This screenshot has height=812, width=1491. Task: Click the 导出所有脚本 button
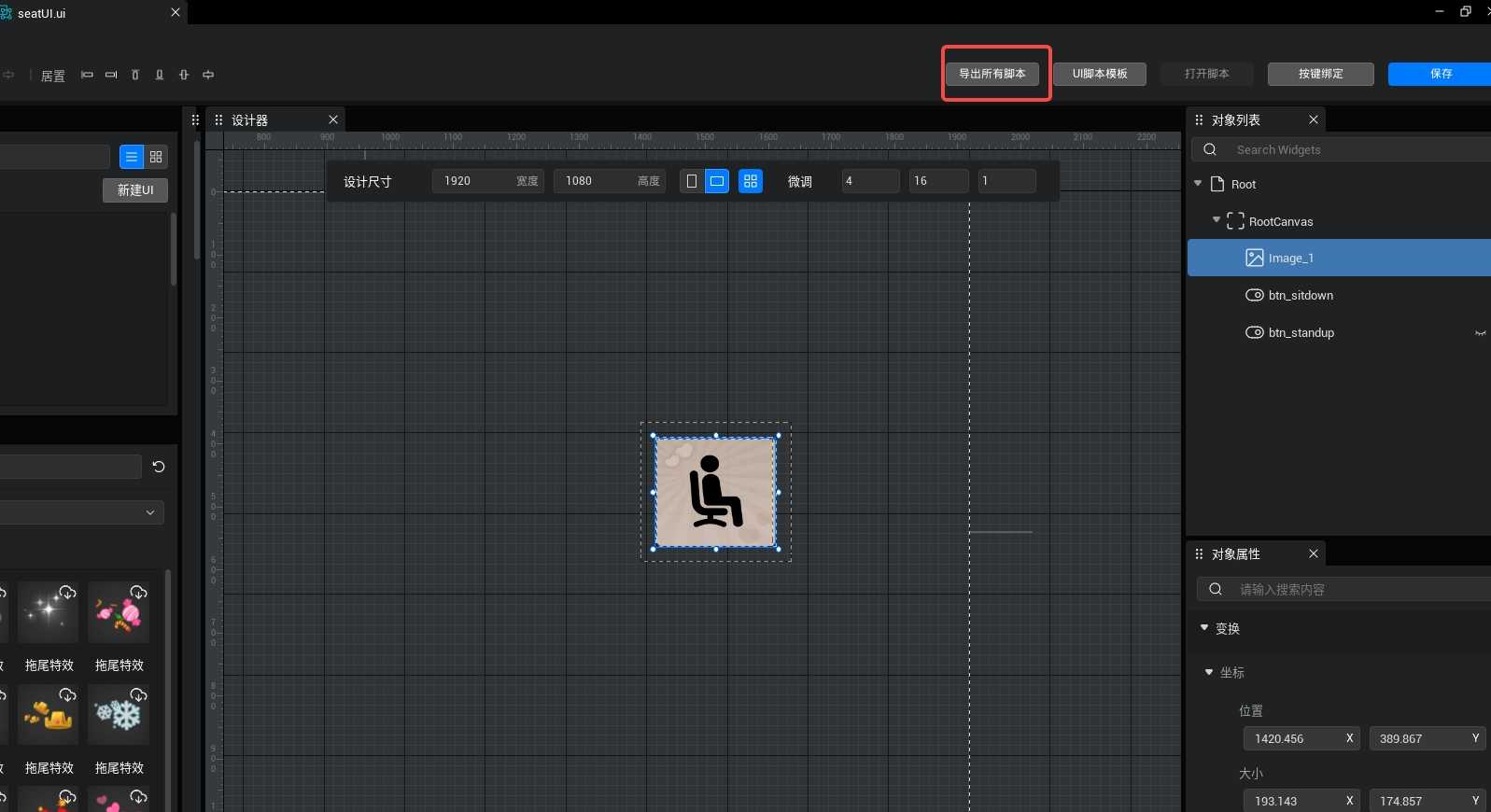point(992,74)
